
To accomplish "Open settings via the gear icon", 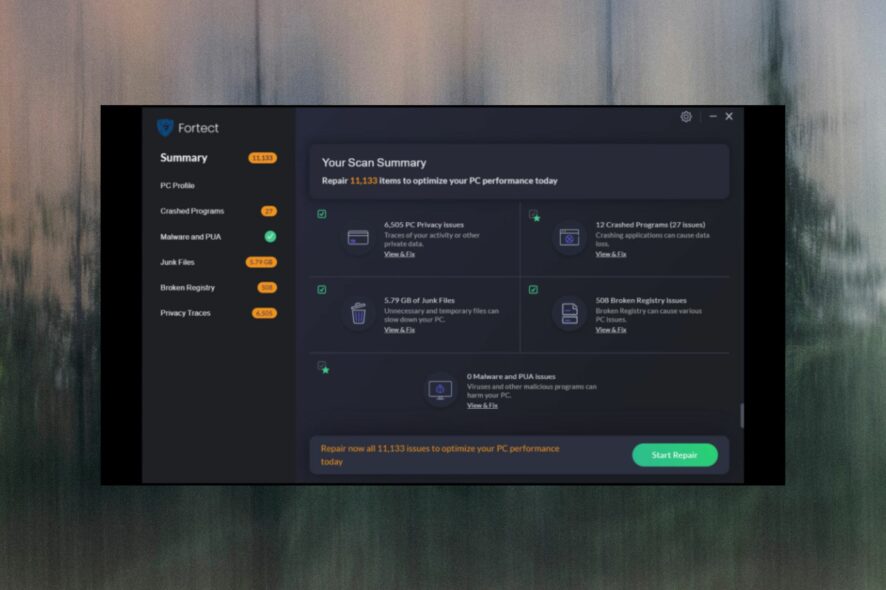I will (686, 116).
